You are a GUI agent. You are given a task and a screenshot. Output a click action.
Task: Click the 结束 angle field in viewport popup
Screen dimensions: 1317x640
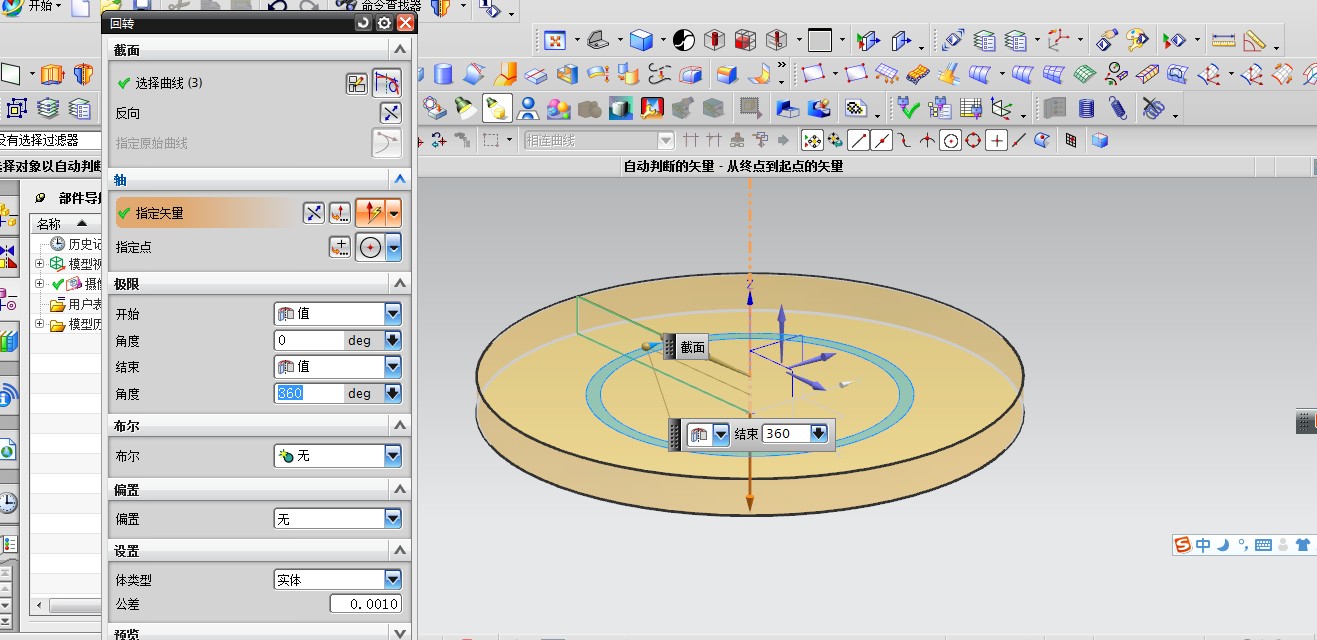point(785,434)
